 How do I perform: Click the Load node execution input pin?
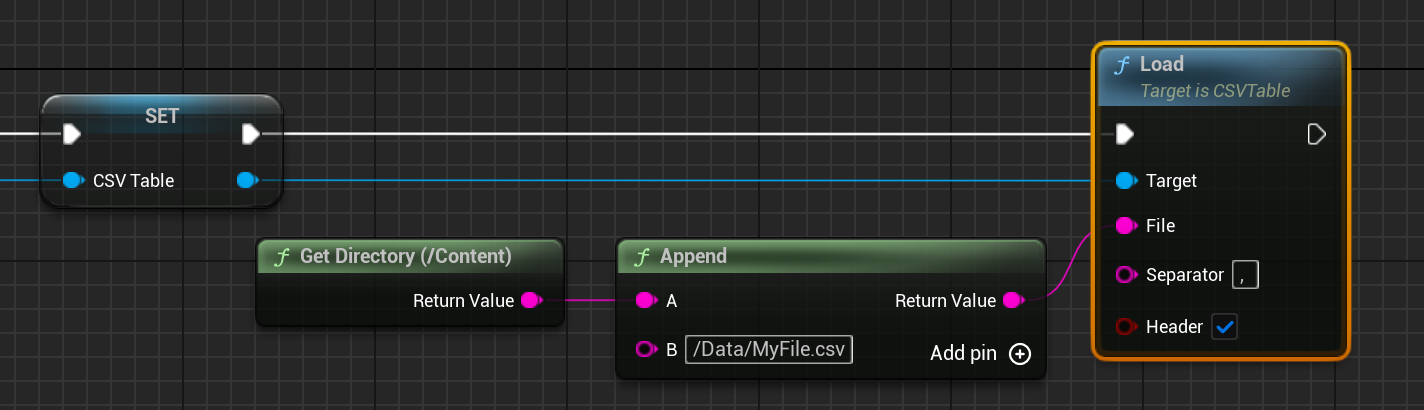[1125, 134]
